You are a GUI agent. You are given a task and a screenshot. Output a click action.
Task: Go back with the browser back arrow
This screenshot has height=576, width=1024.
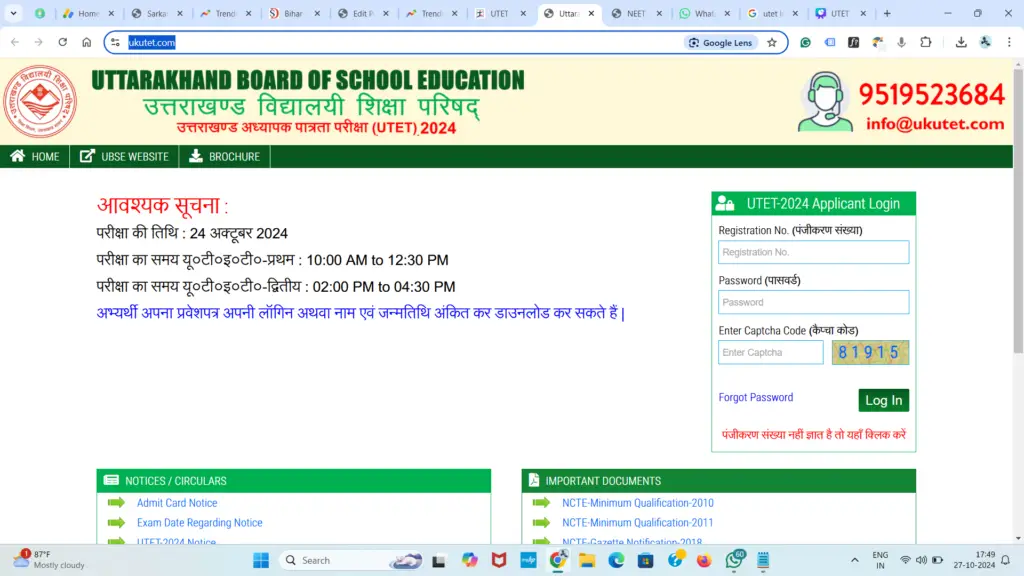click(x=15, y=42)
